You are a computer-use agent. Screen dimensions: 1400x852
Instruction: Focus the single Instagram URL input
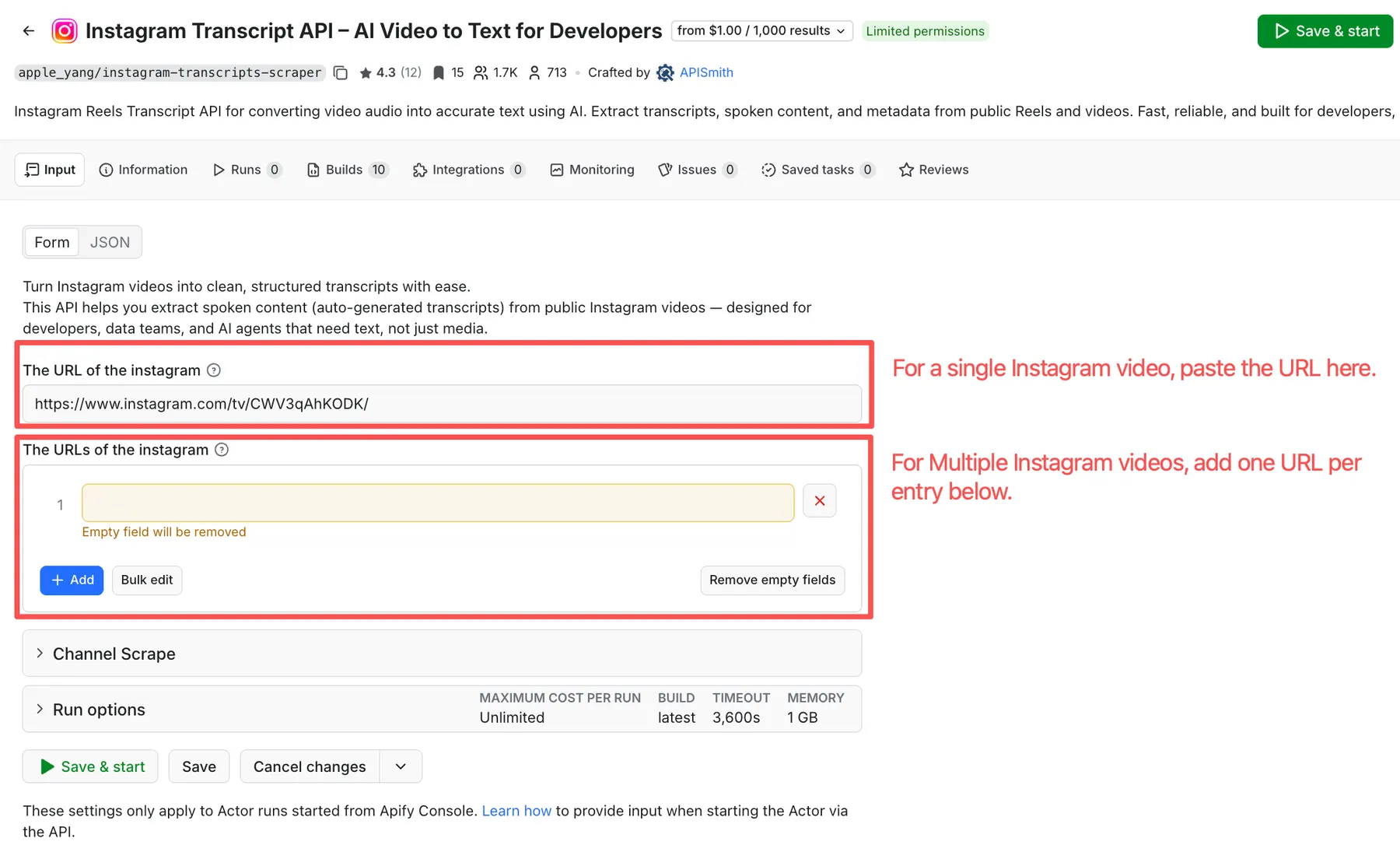(442, 404)
